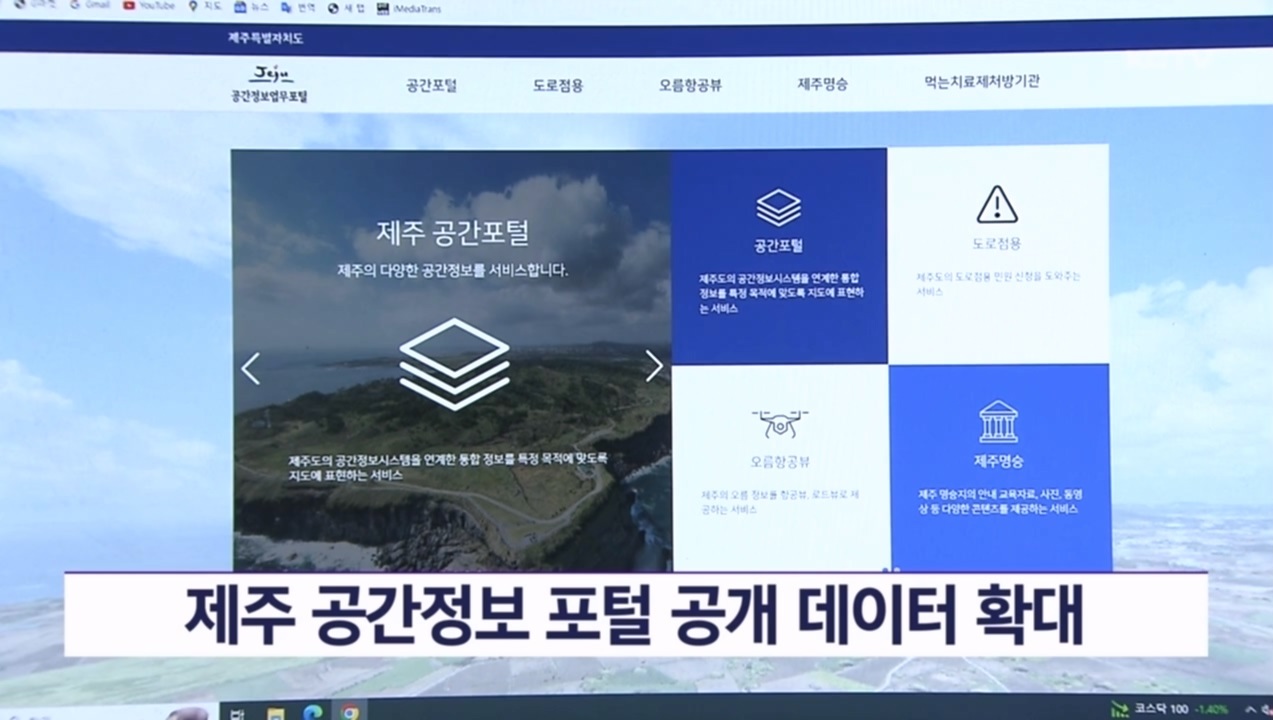Open the YouTube bookmark

pyautogui.click(x=148, y=6)
